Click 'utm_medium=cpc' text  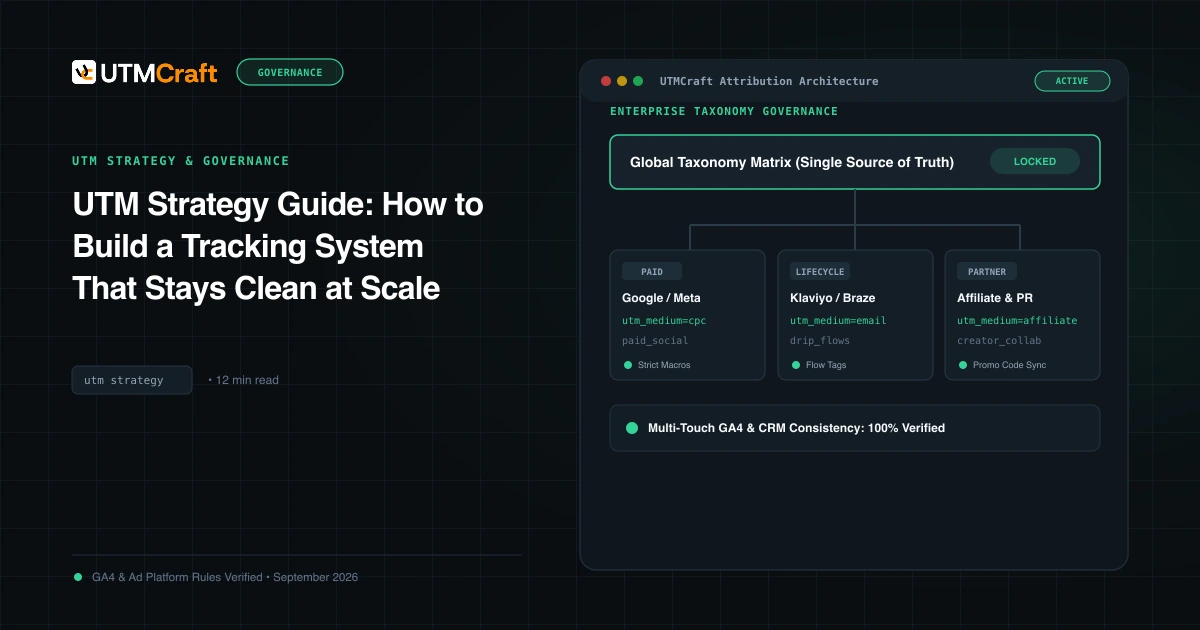[664, 321]
